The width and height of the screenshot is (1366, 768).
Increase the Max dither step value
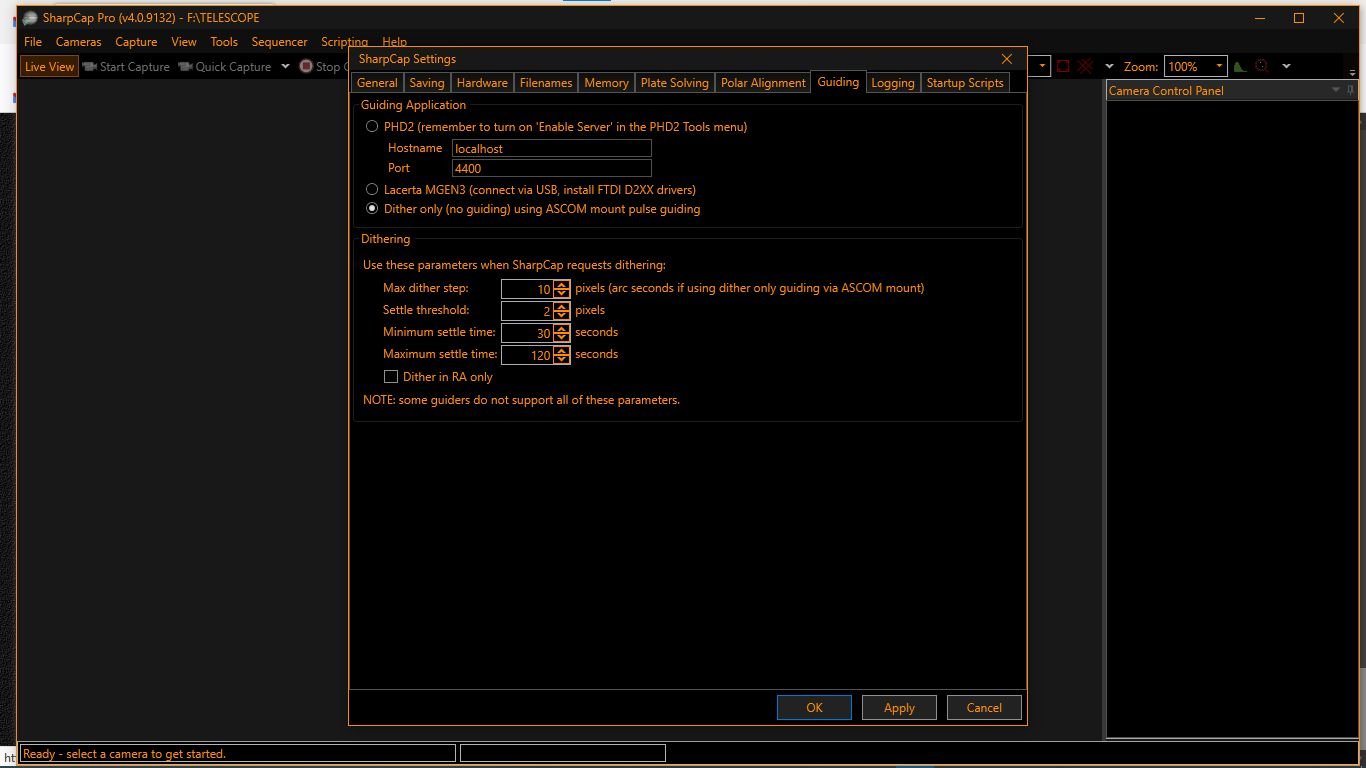tap(562, 284)
